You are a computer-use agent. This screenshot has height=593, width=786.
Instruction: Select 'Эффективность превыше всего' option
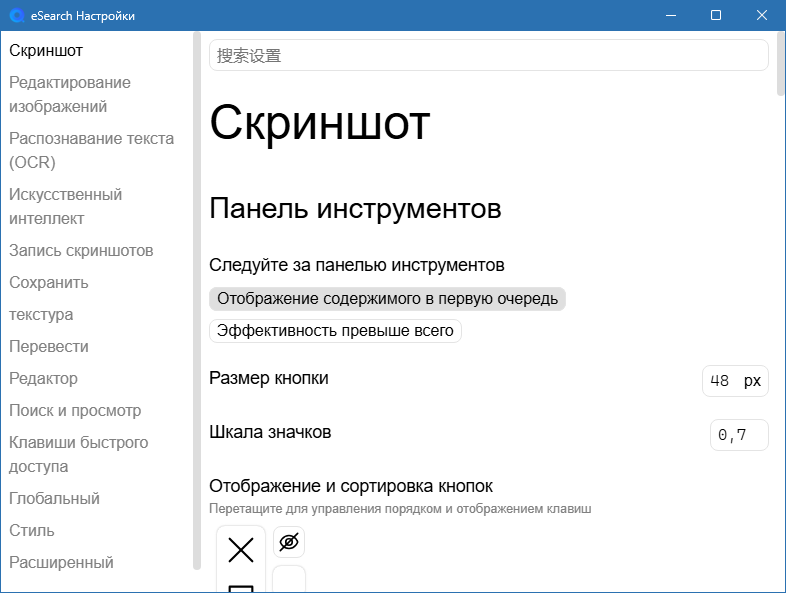(x=335, y=331)
